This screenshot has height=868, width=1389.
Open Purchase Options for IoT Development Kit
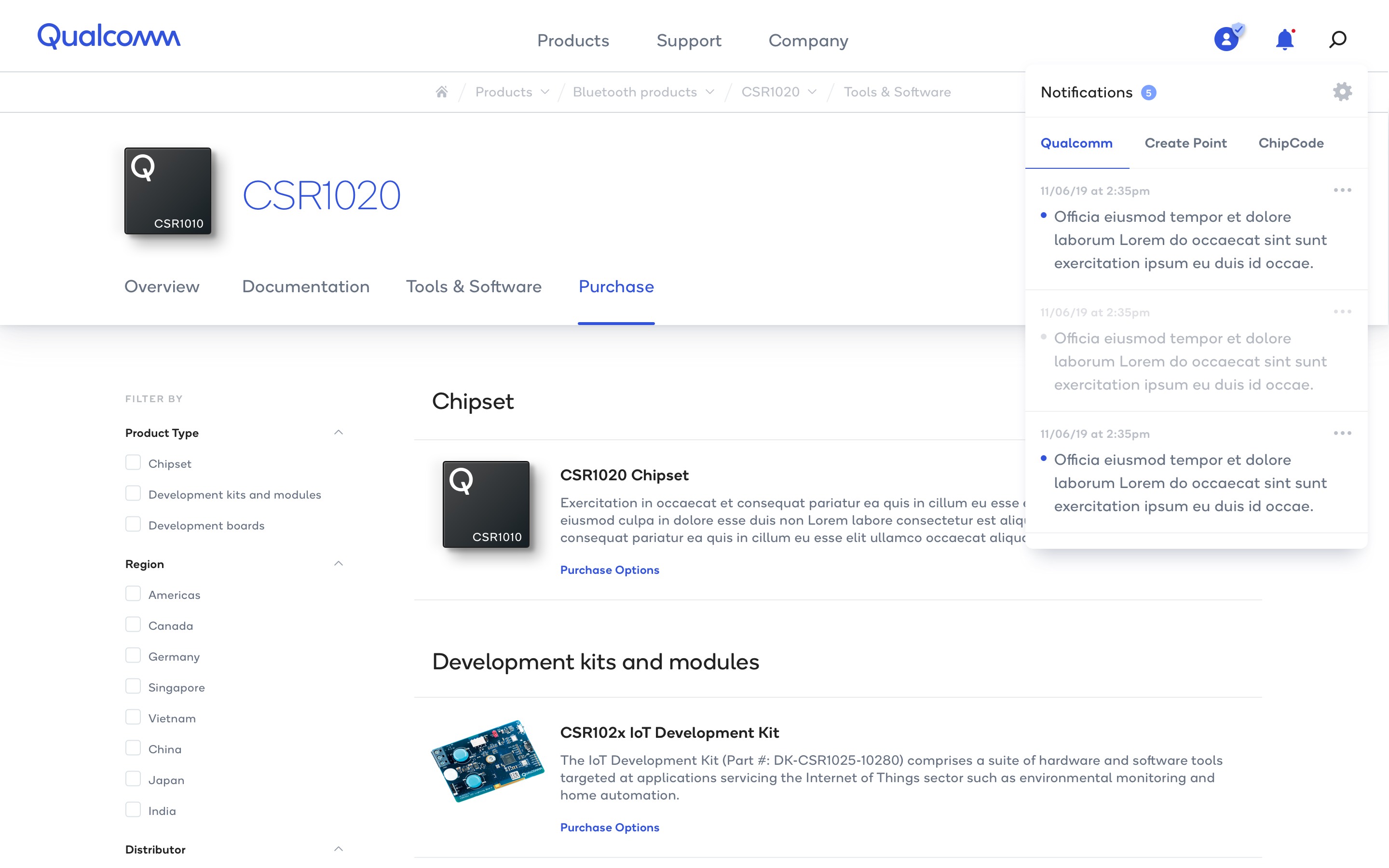610,827
